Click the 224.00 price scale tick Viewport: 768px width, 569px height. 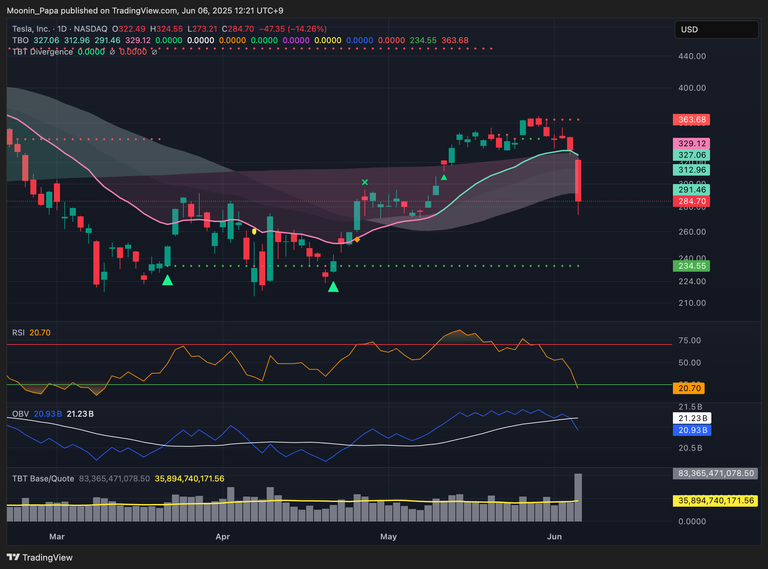click(x=692, y=282)
